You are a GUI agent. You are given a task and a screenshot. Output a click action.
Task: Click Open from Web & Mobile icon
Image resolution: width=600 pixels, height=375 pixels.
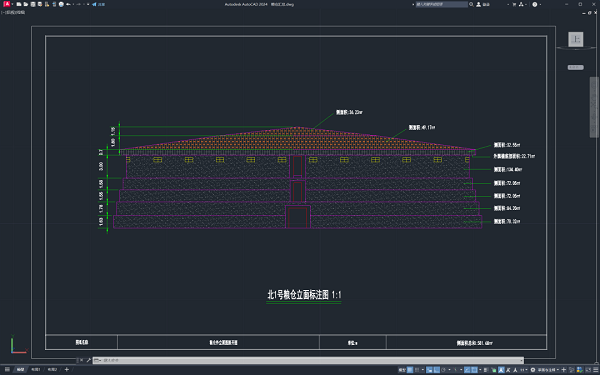pos(47,4)
